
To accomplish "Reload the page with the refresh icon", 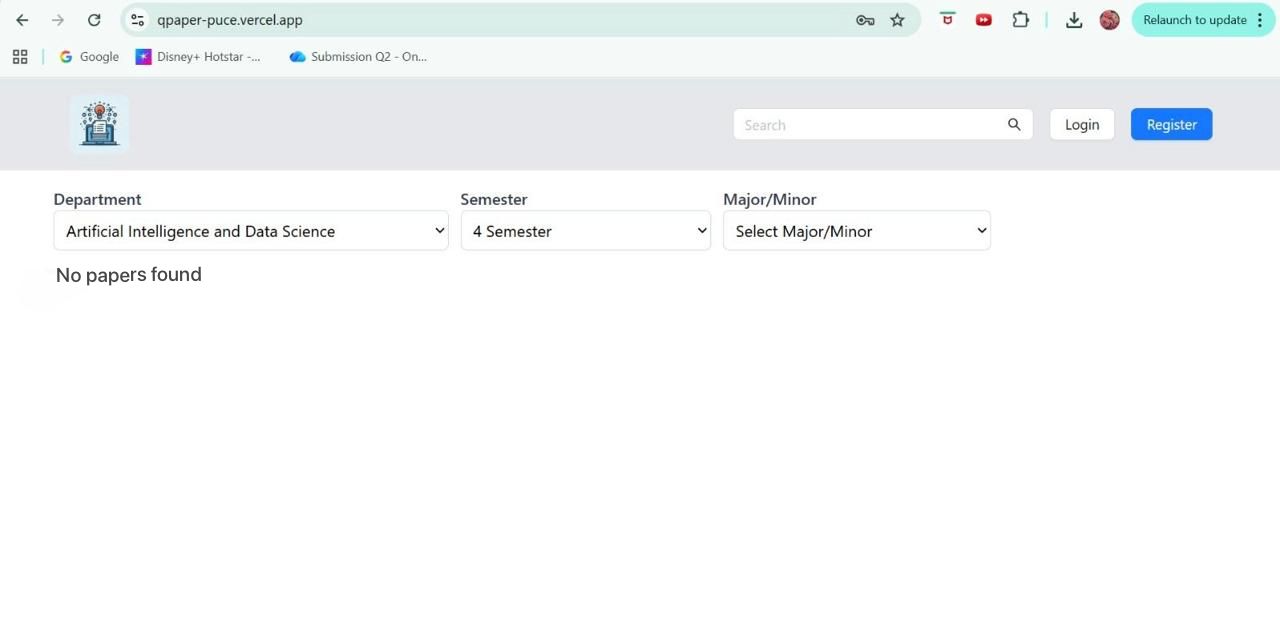I will [x=94, y=20].
